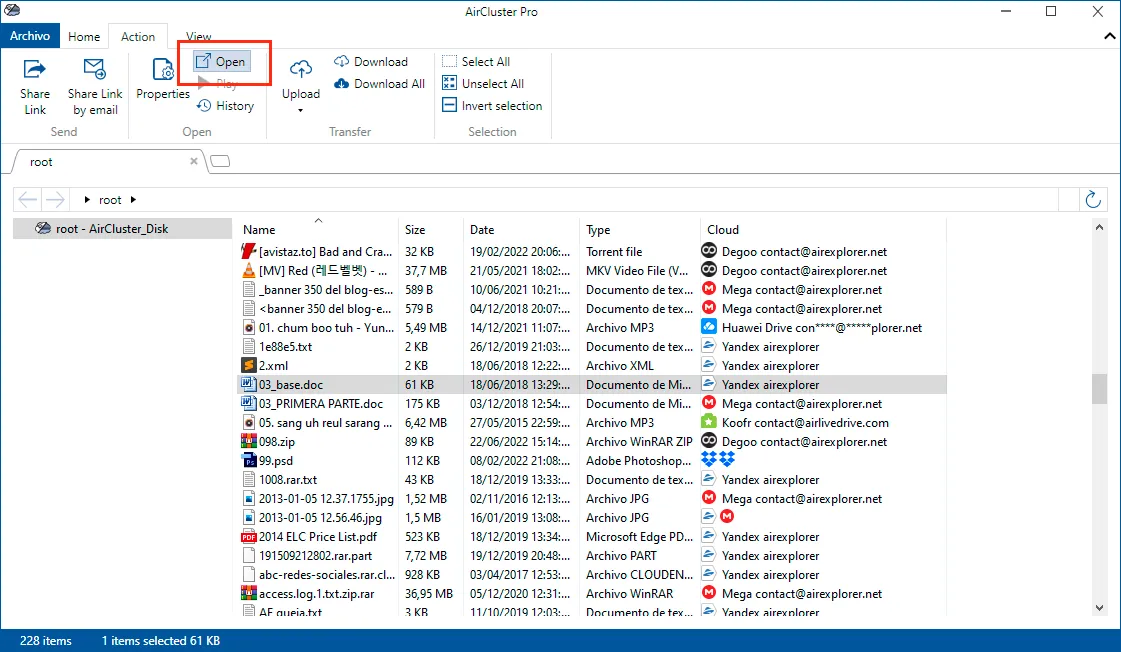The height and width of the screenshot is (652, 1121).
Task: Click the Upload cloud icon
Action: tap(300, 69)
